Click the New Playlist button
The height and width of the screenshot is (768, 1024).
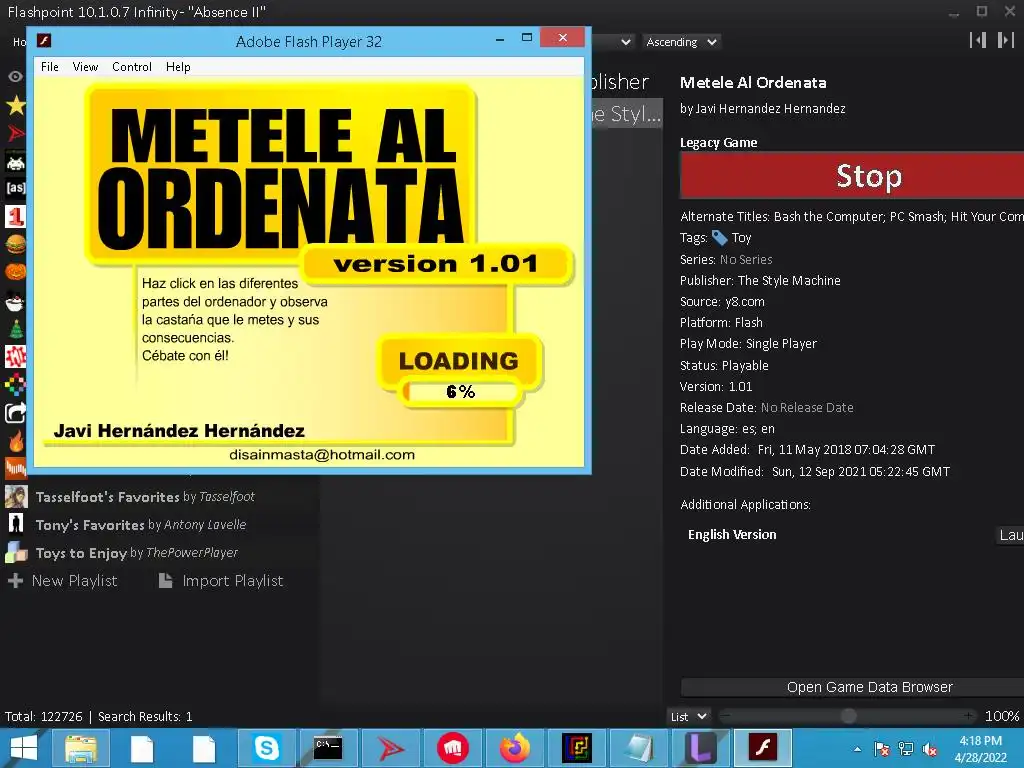(x=63, y=581)
